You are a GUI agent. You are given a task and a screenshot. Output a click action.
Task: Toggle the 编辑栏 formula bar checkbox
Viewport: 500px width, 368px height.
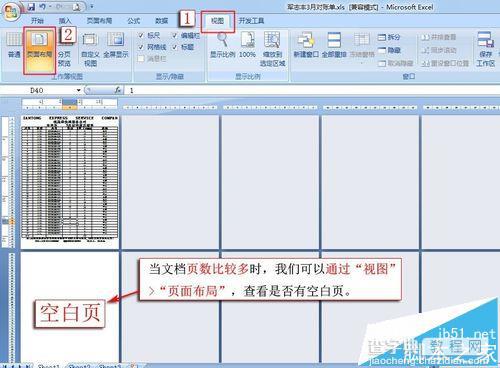(175, 35)
